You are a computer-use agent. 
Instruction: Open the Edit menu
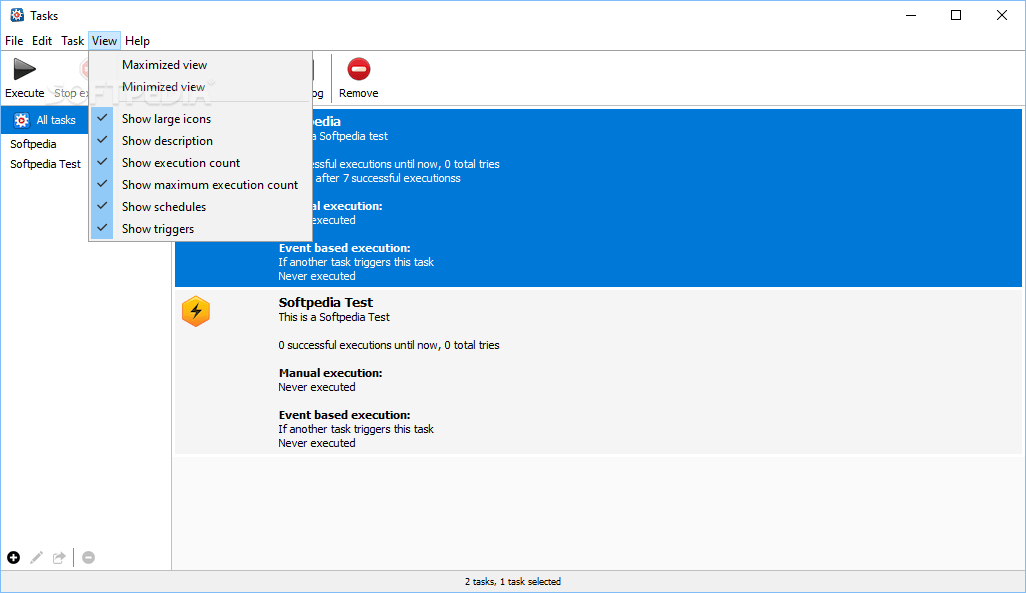[x=42, y=41]
